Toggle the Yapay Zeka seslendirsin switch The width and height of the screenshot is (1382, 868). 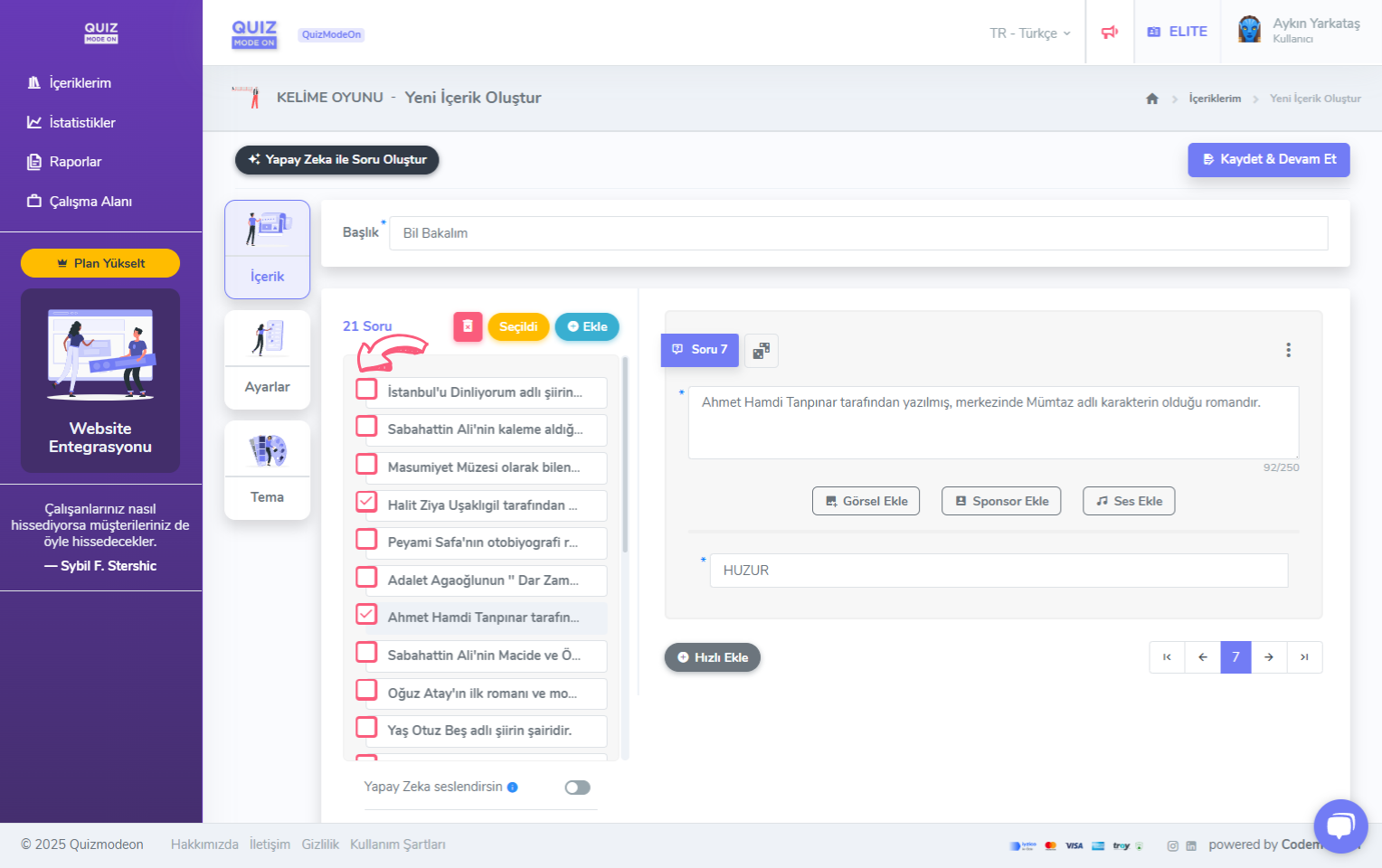pos(577,788)
